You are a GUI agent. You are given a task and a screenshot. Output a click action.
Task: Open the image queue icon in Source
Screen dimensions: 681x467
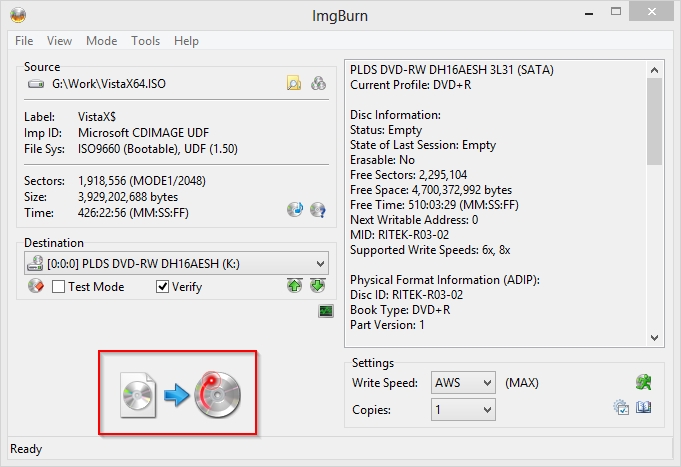(318, 83)
